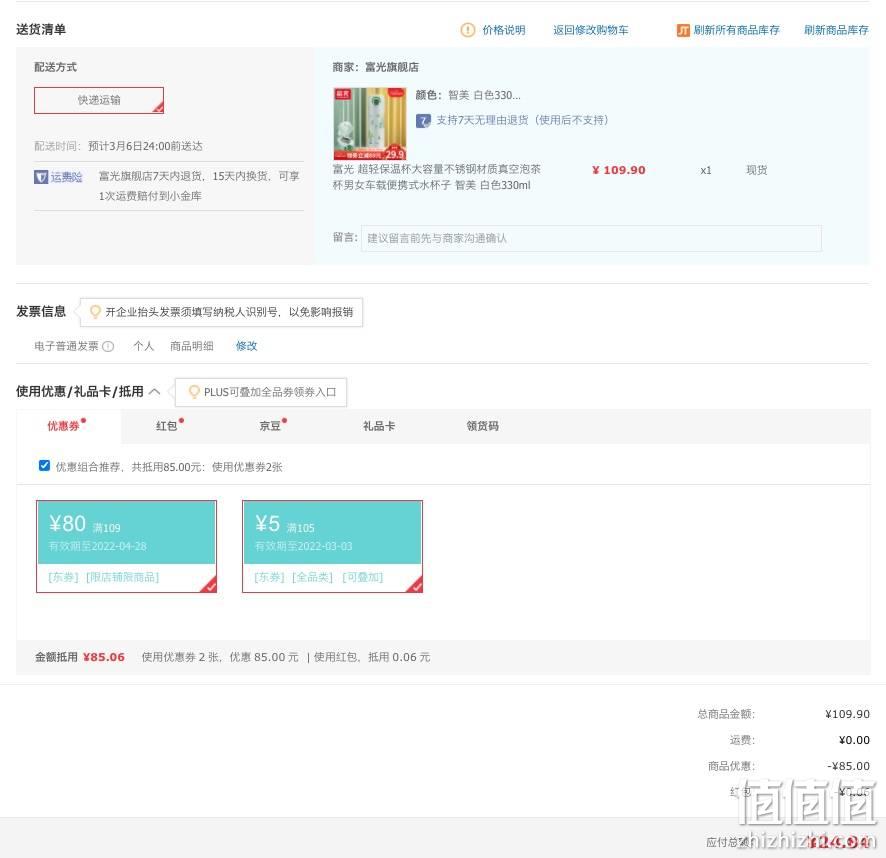Click the 预计3月6日24:00前送达 delivery time
Viewport: 886px width, 858px height.
pos(145,146)
